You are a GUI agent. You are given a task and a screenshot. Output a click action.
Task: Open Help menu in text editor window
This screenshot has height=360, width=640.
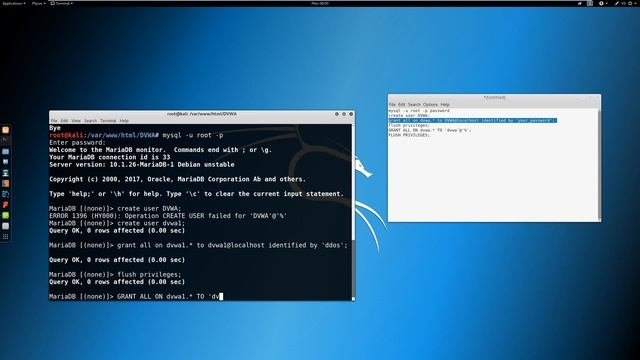445,105
